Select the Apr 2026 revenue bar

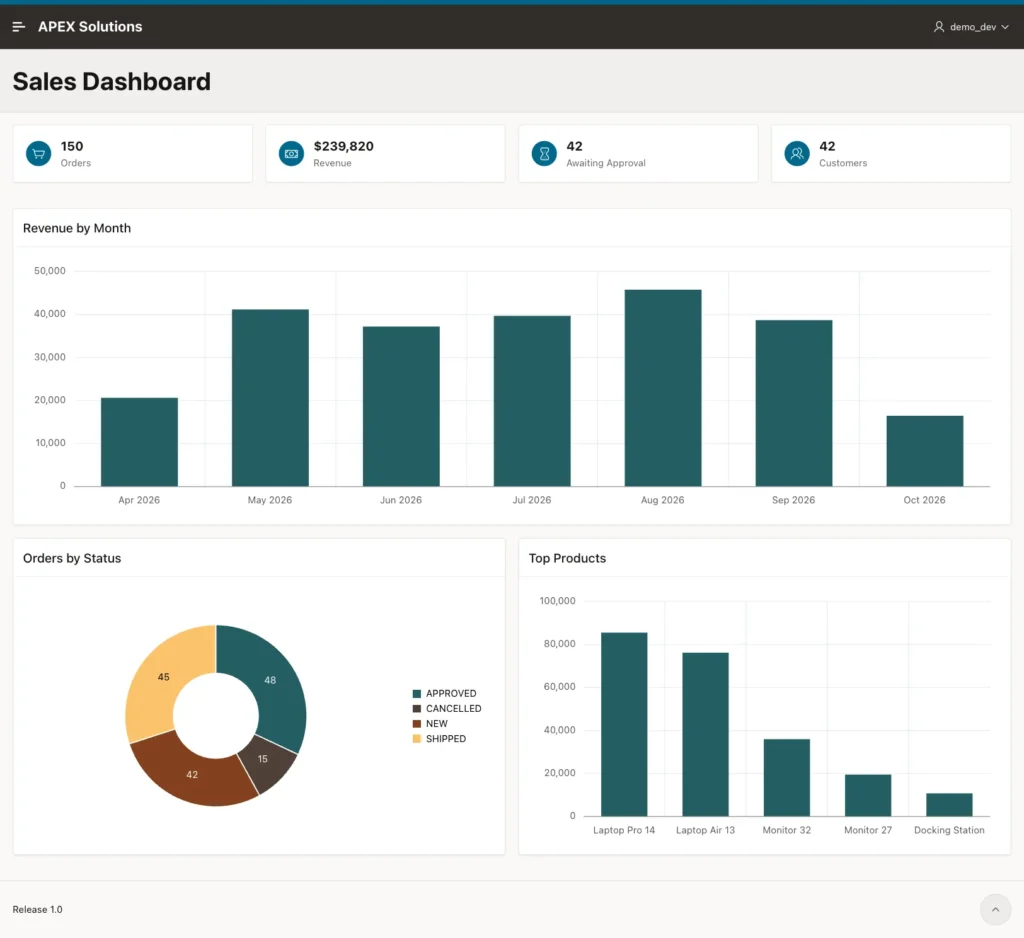coord(139,442)
